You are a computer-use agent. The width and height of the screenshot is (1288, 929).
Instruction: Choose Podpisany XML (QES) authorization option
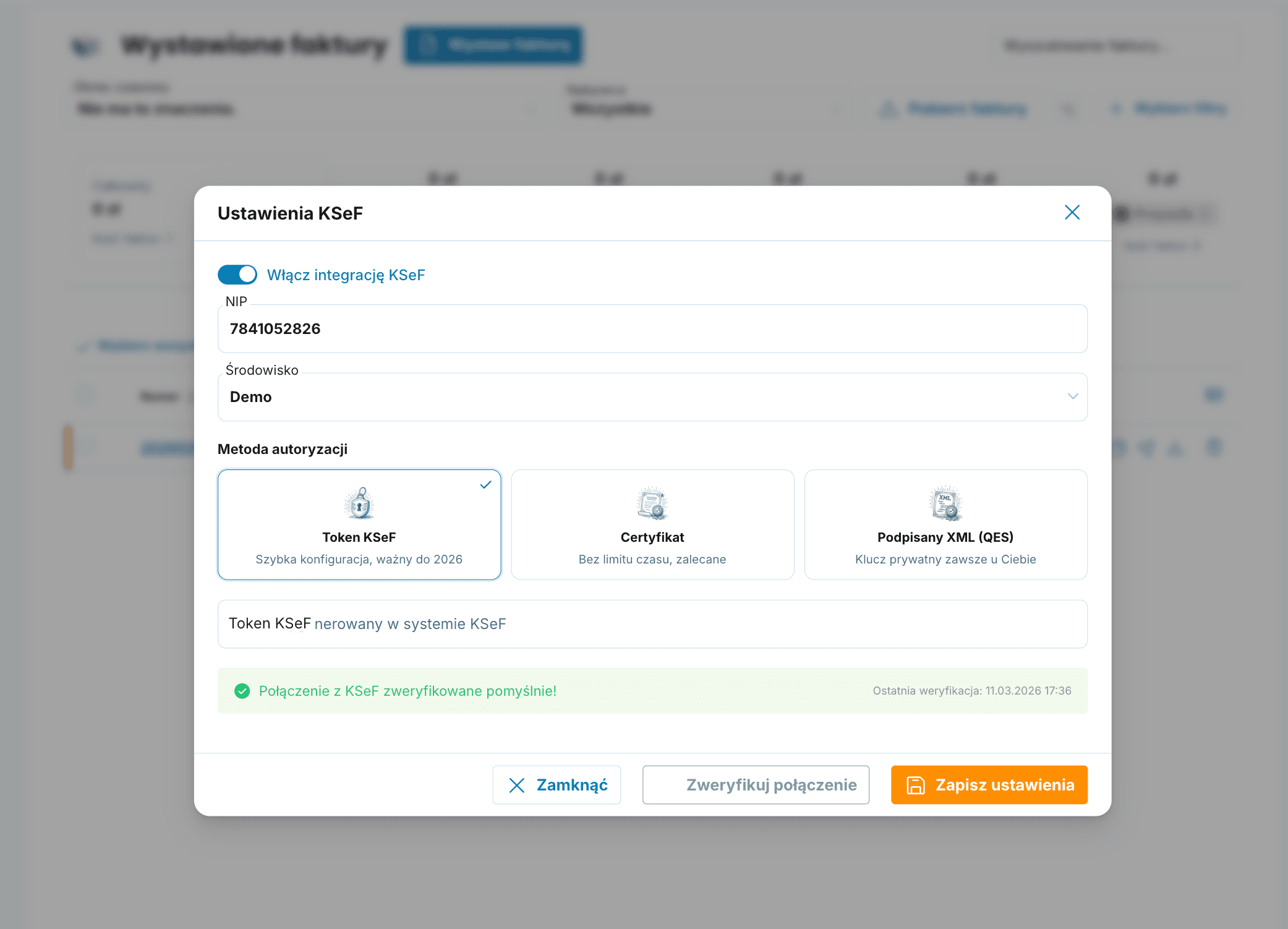[x=945, y=524]
